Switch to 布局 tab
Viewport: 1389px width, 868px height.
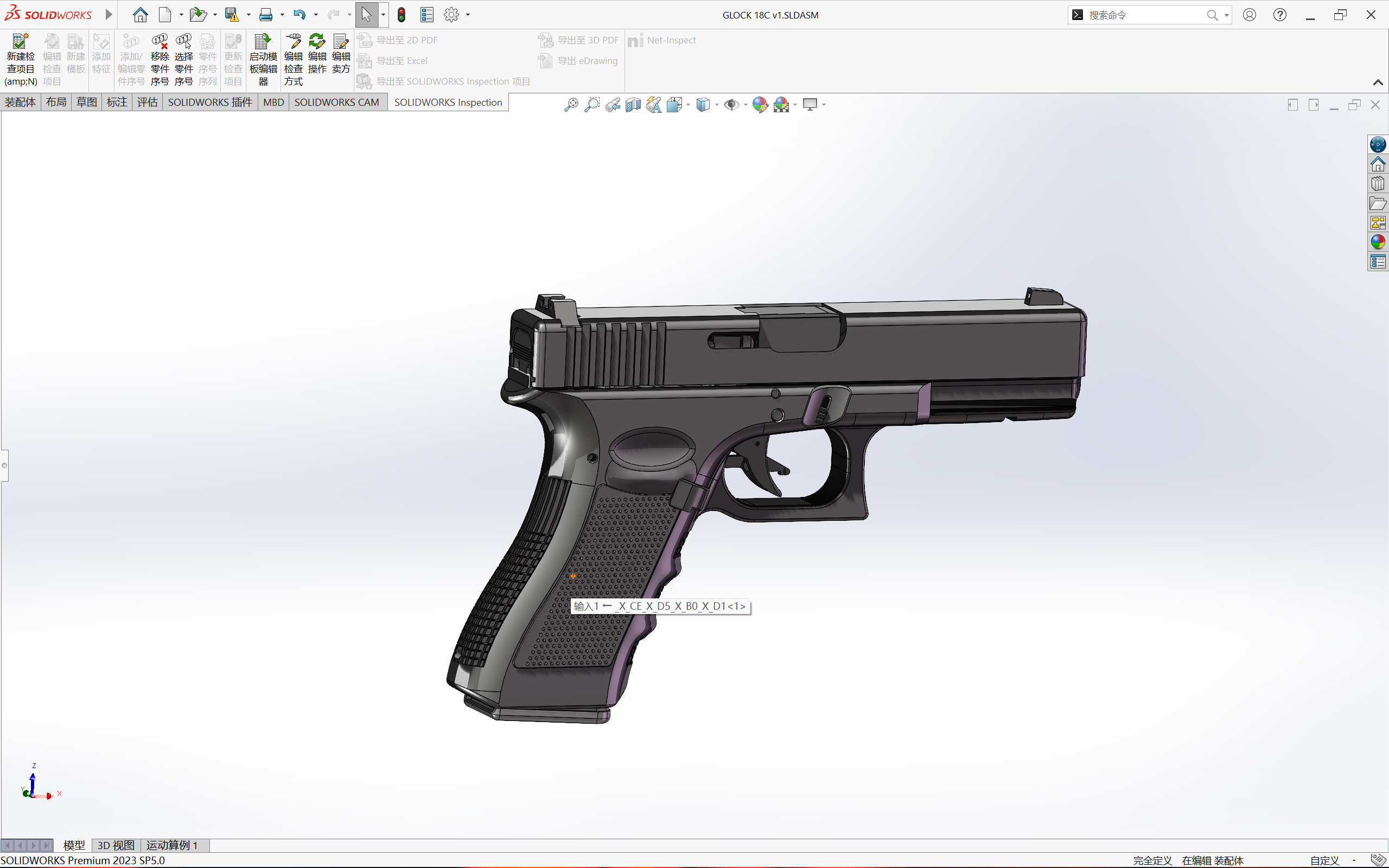(x=56, y=102)
